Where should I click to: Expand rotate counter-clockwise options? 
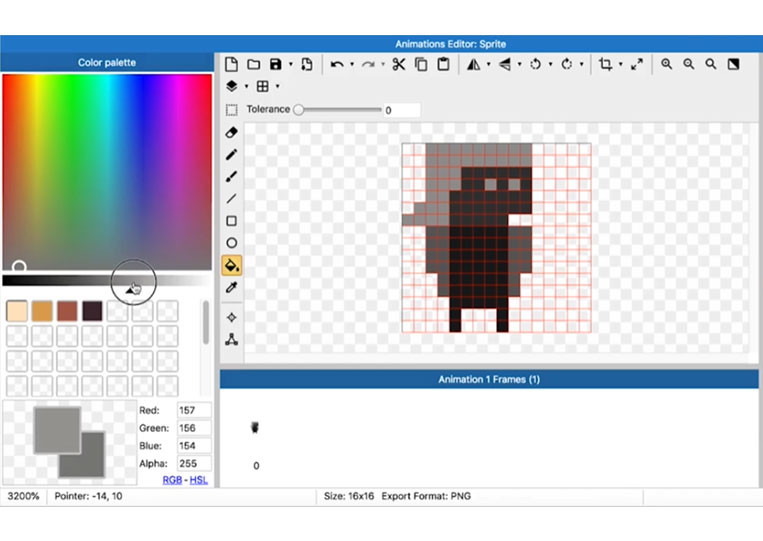click(550, 64)
